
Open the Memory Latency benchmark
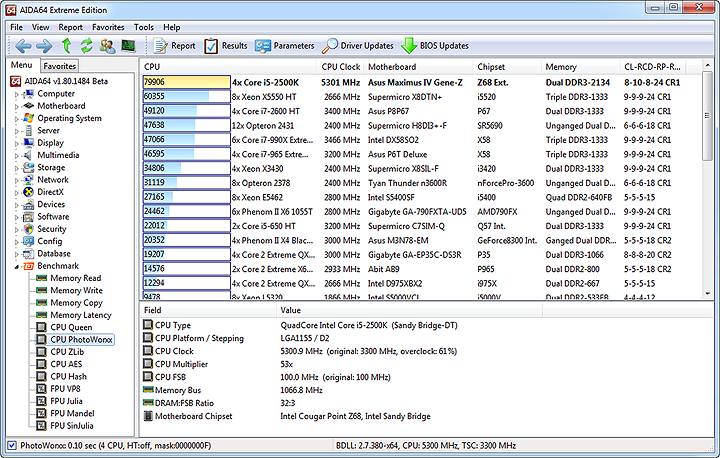pos(81,315)
